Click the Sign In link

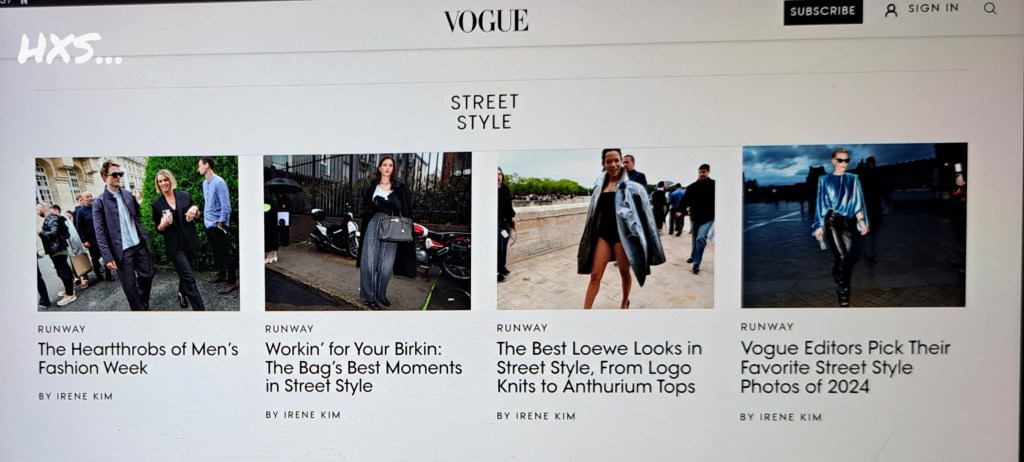pyautogui.click(x=933, y=8)
